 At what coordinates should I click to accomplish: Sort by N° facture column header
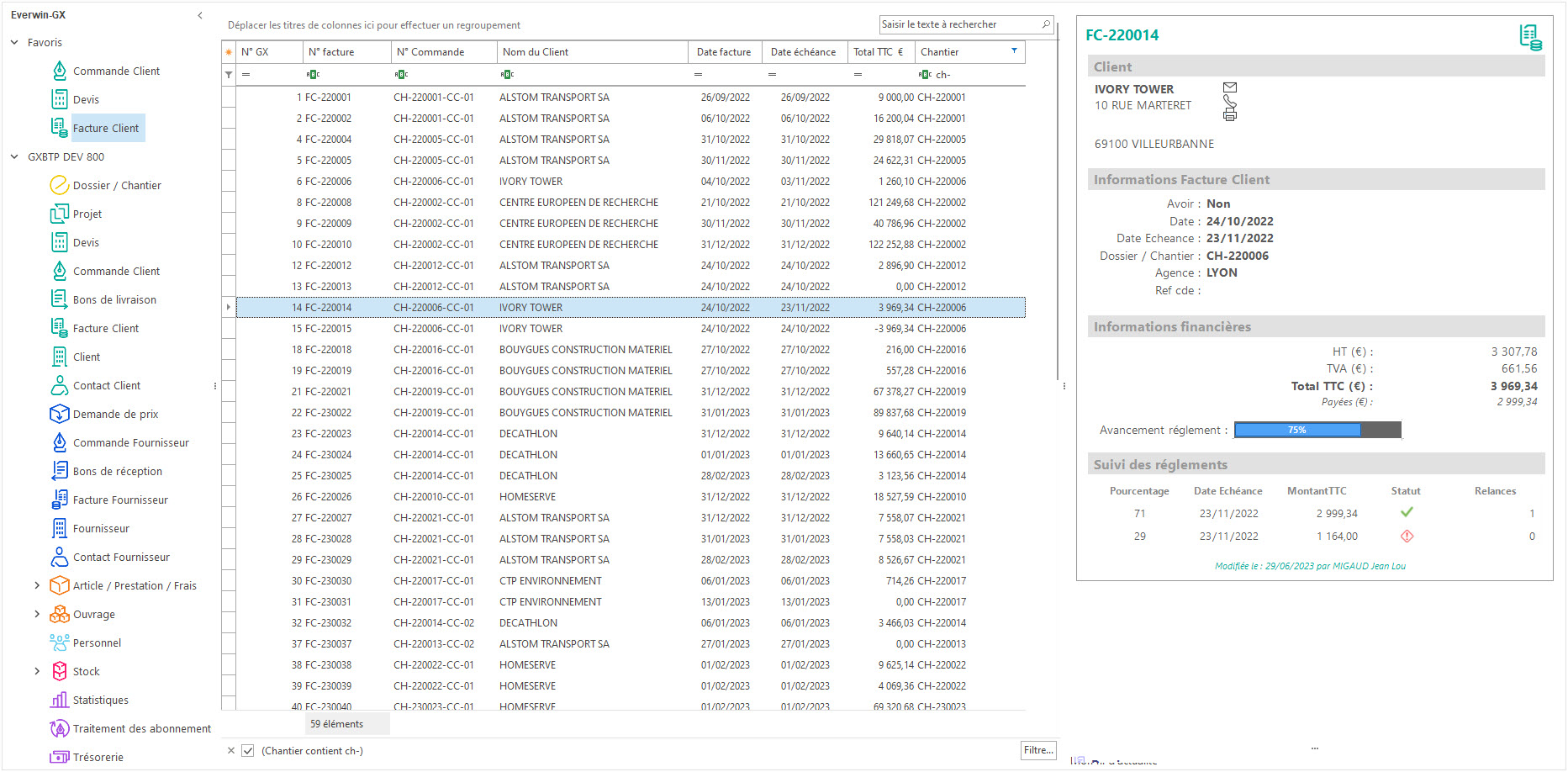click(x=347, y=52)
